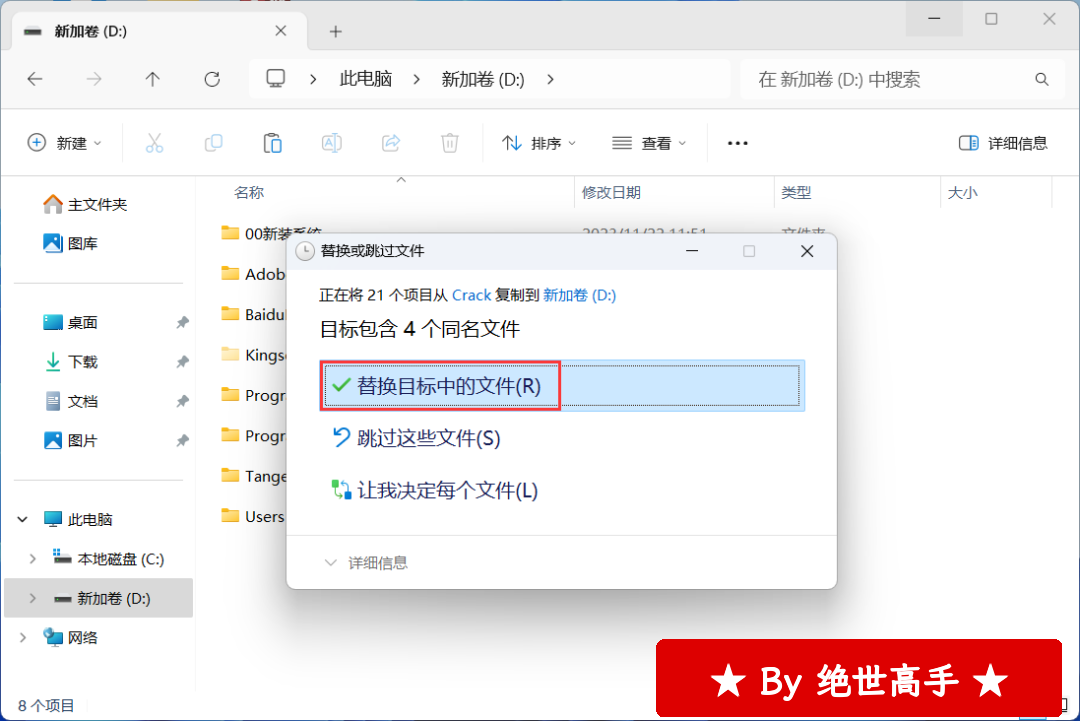The image size is (1080, 721).
Task: Click the Rename icon in toolbar
Action: click(x=331, y=143)
